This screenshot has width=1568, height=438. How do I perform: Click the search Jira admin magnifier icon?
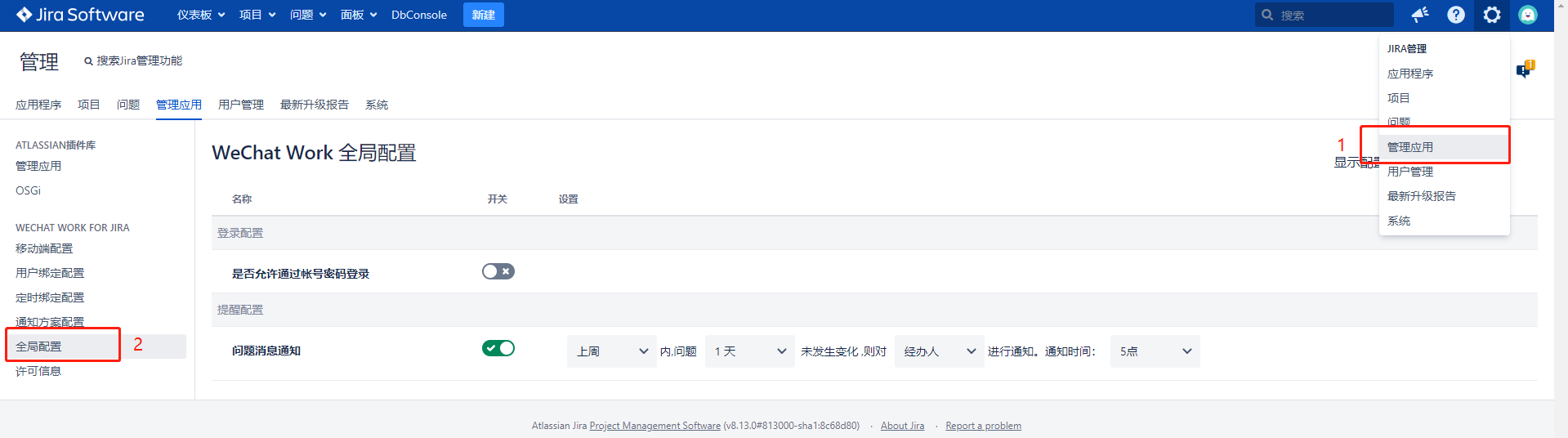[x=88, y=61]
